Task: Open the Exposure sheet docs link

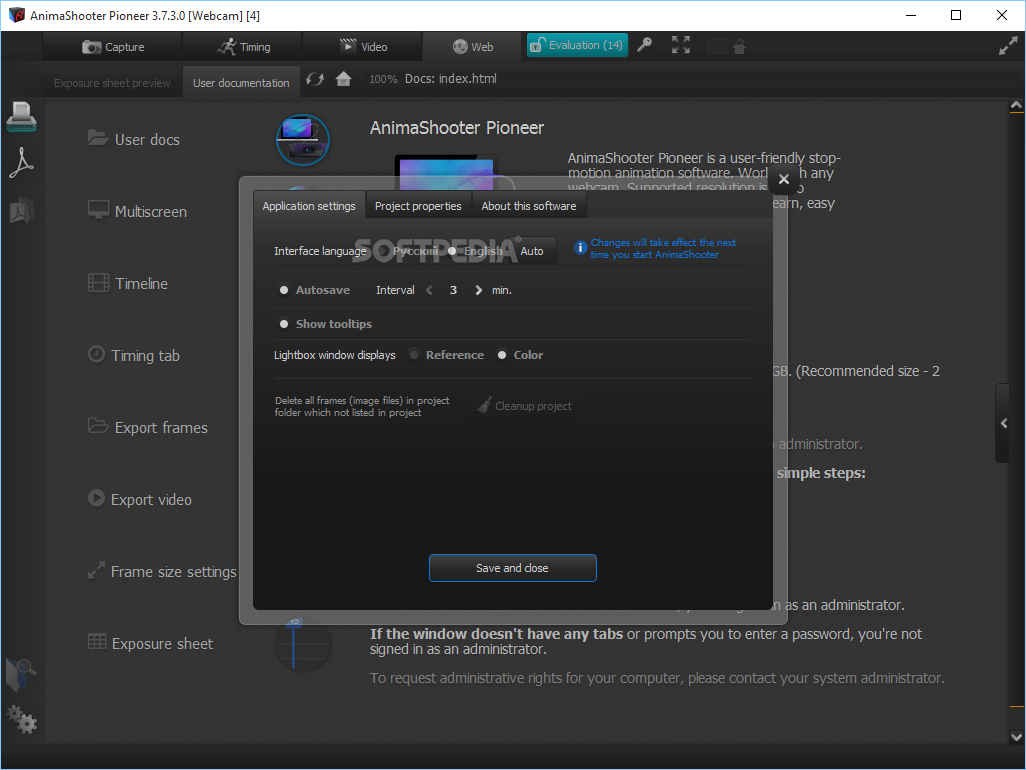Action: pos(162,643)
